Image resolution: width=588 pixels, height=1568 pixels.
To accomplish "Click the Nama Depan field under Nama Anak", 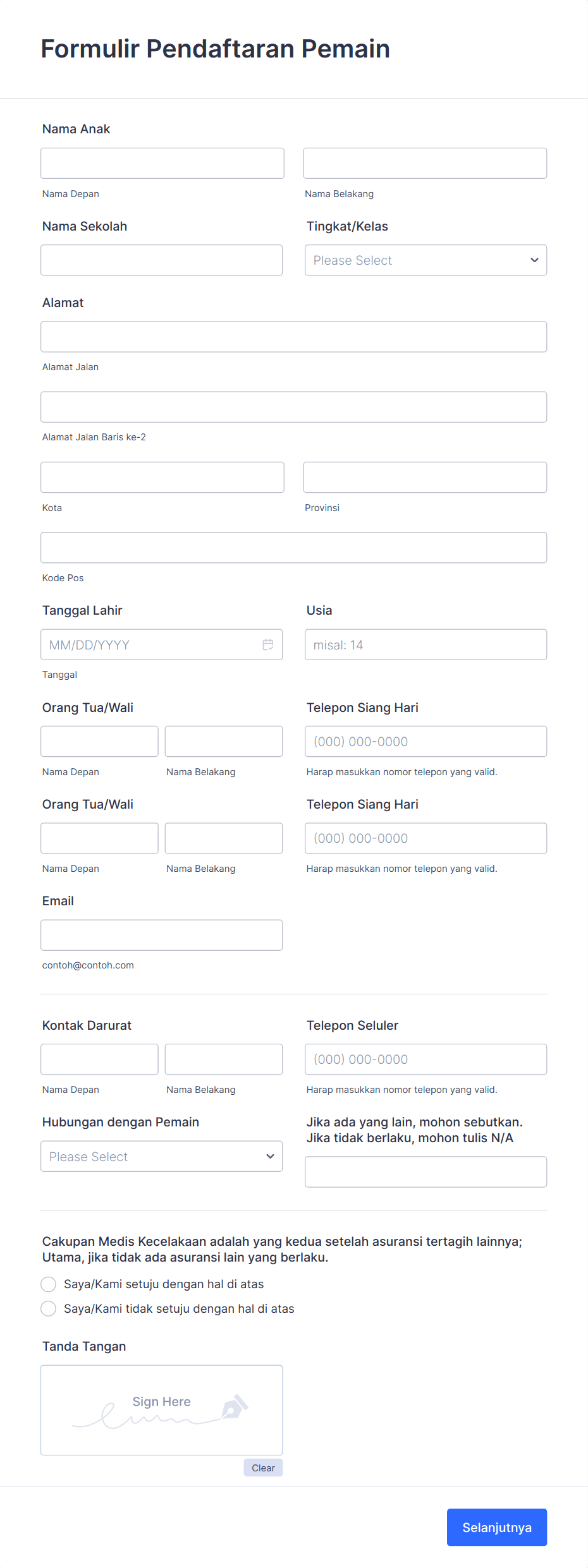I will 162,163.
